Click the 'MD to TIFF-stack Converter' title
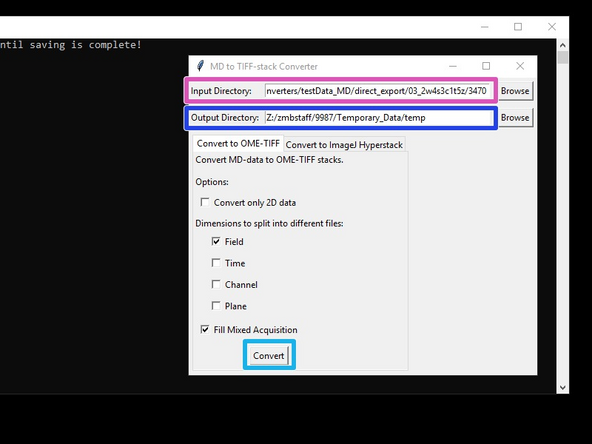The width and height of the screenshot is (592, 444). click(x=264, y=66)
